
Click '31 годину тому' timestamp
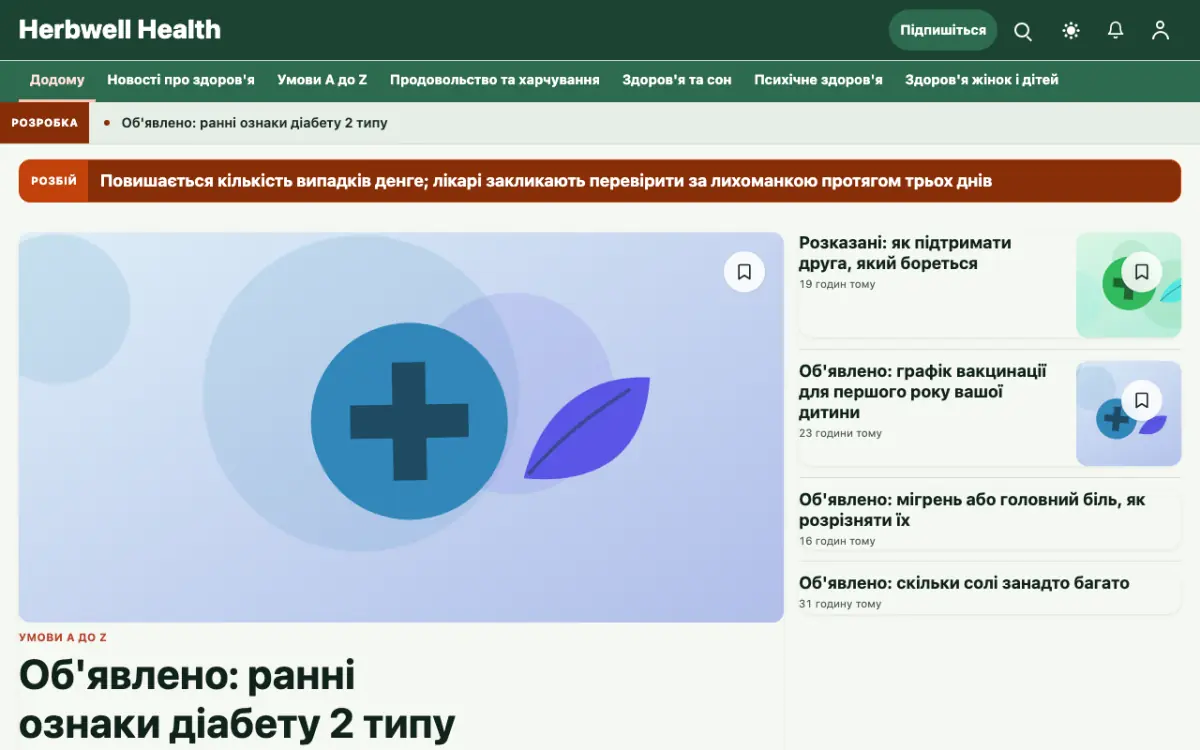tap(840, 604)
